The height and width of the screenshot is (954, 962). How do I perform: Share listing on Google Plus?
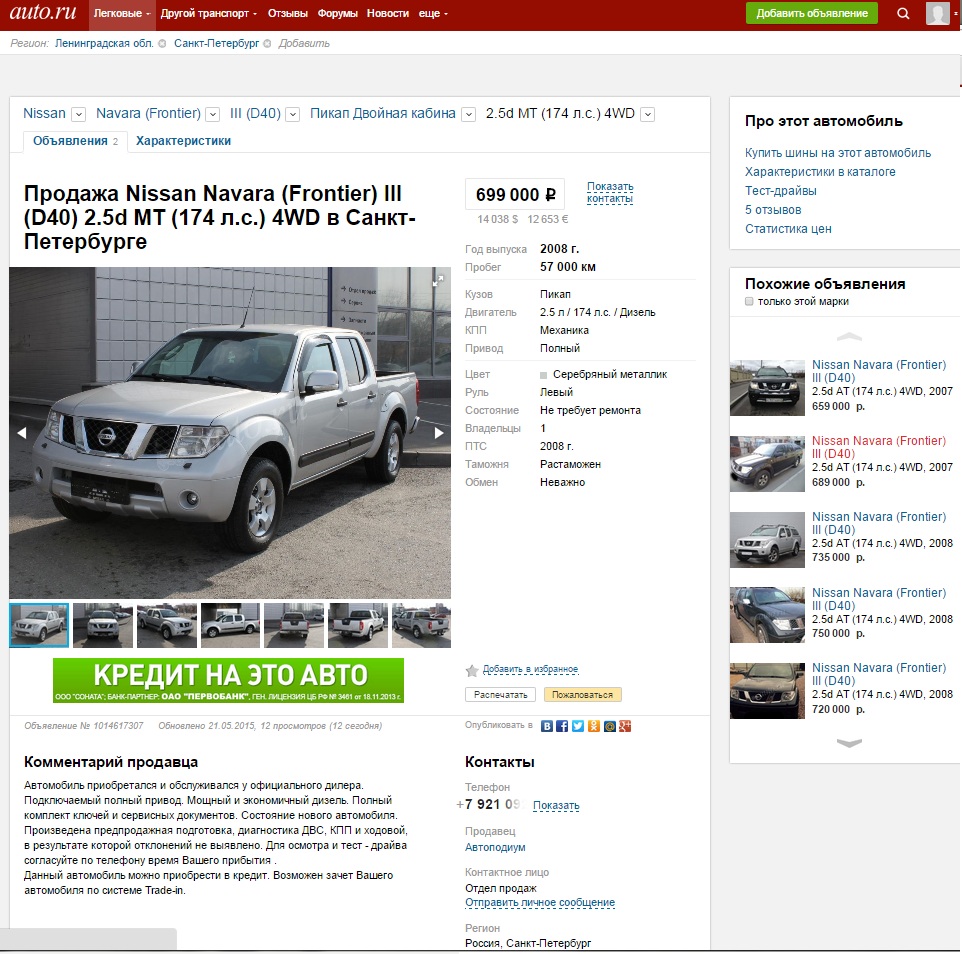(x=625, y=726)
